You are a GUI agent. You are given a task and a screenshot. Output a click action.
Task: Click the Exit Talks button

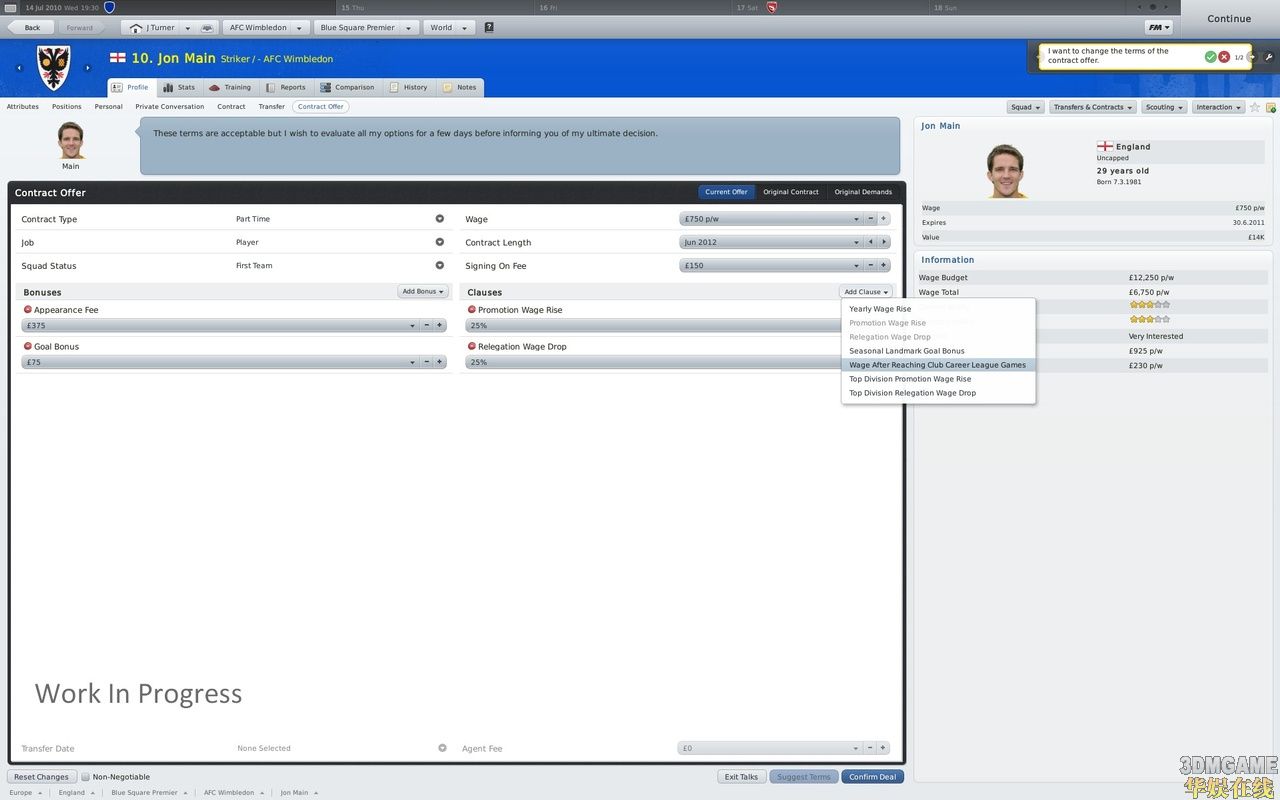[741, 777]
